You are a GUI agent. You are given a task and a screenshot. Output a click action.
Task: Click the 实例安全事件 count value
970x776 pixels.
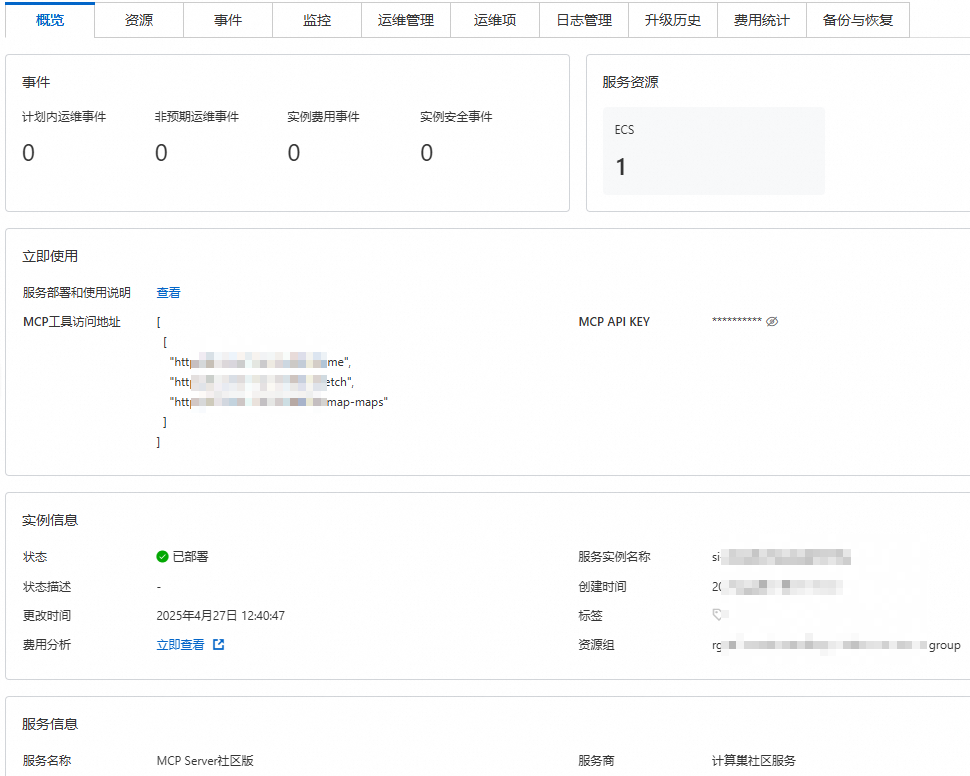(427, 153)
